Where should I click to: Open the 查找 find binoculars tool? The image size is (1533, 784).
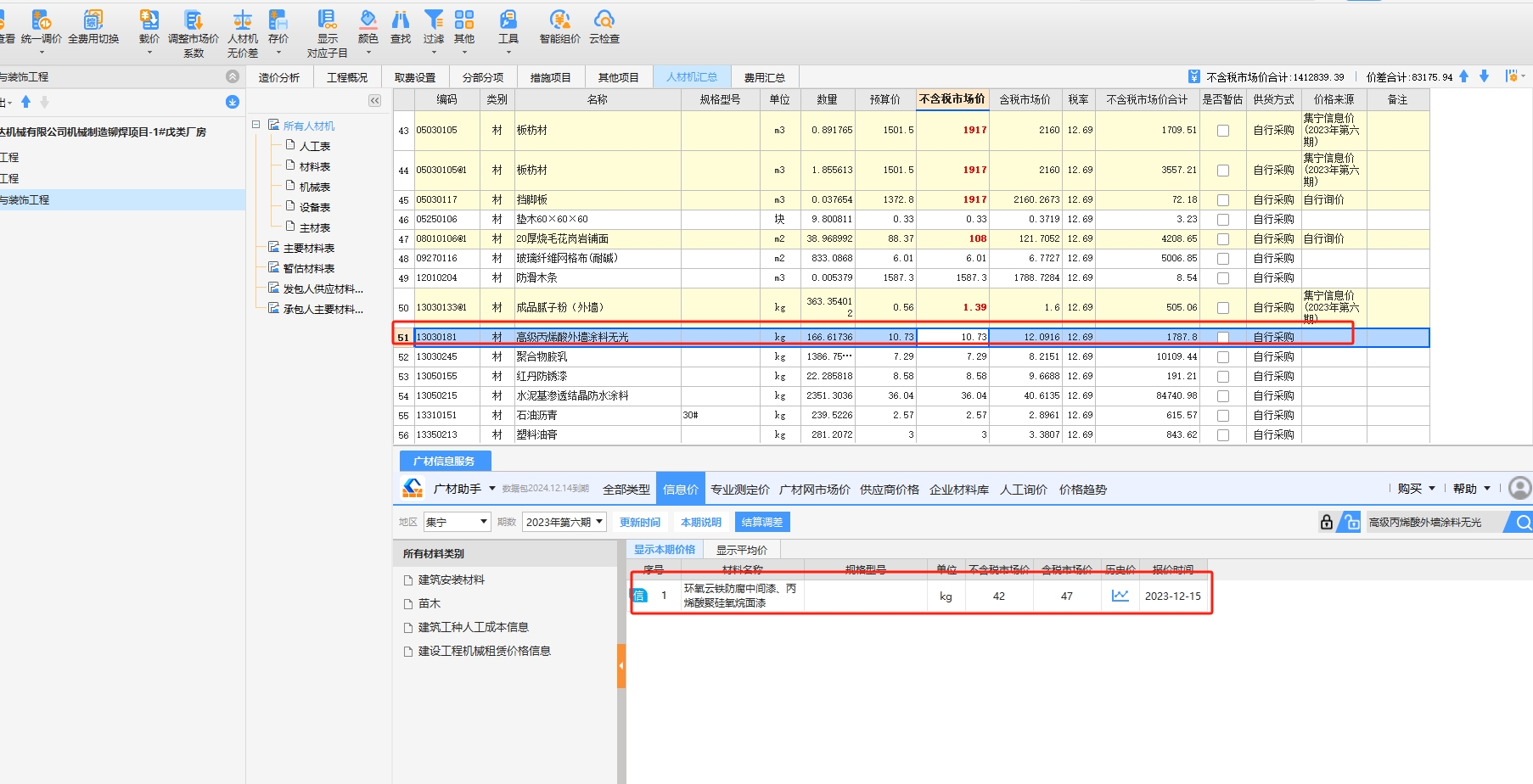coord(401,28)
